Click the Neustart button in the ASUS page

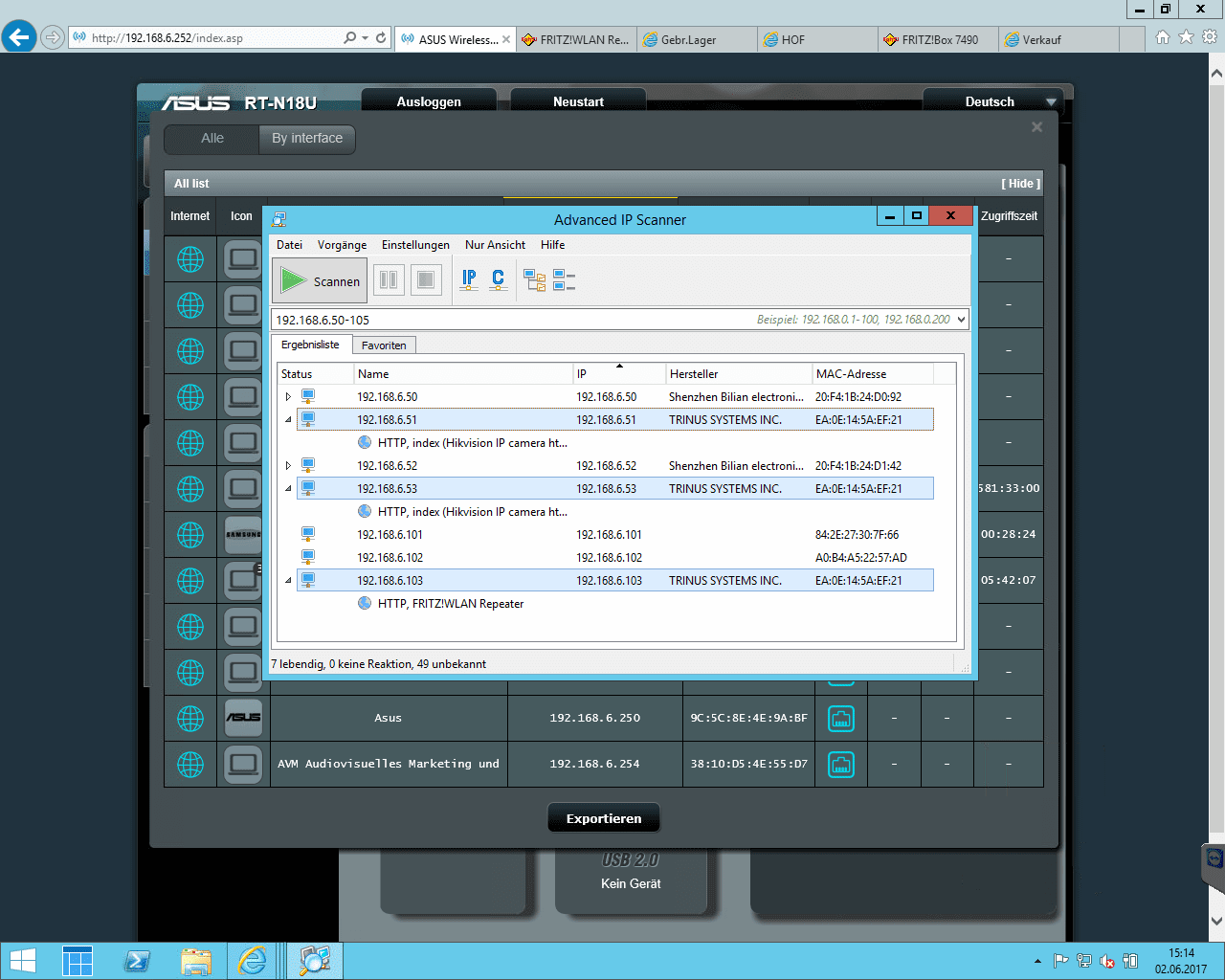click(x=578, y=101)
